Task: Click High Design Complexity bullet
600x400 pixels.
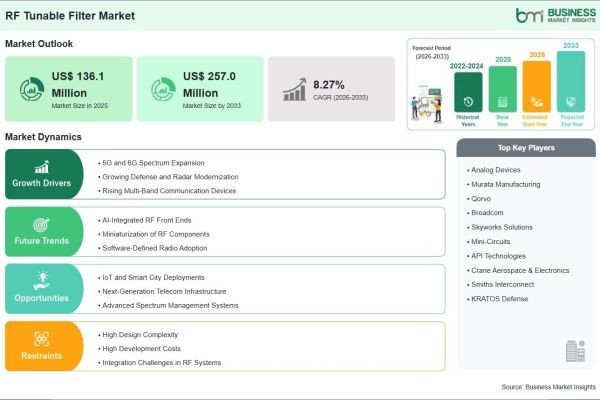Action: tap(138, 335)
